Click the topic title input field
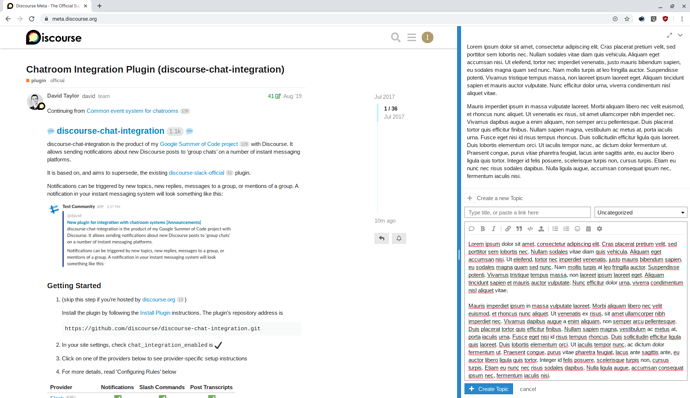Viewport: 690px width, 398px height. (x=527, y=212)
